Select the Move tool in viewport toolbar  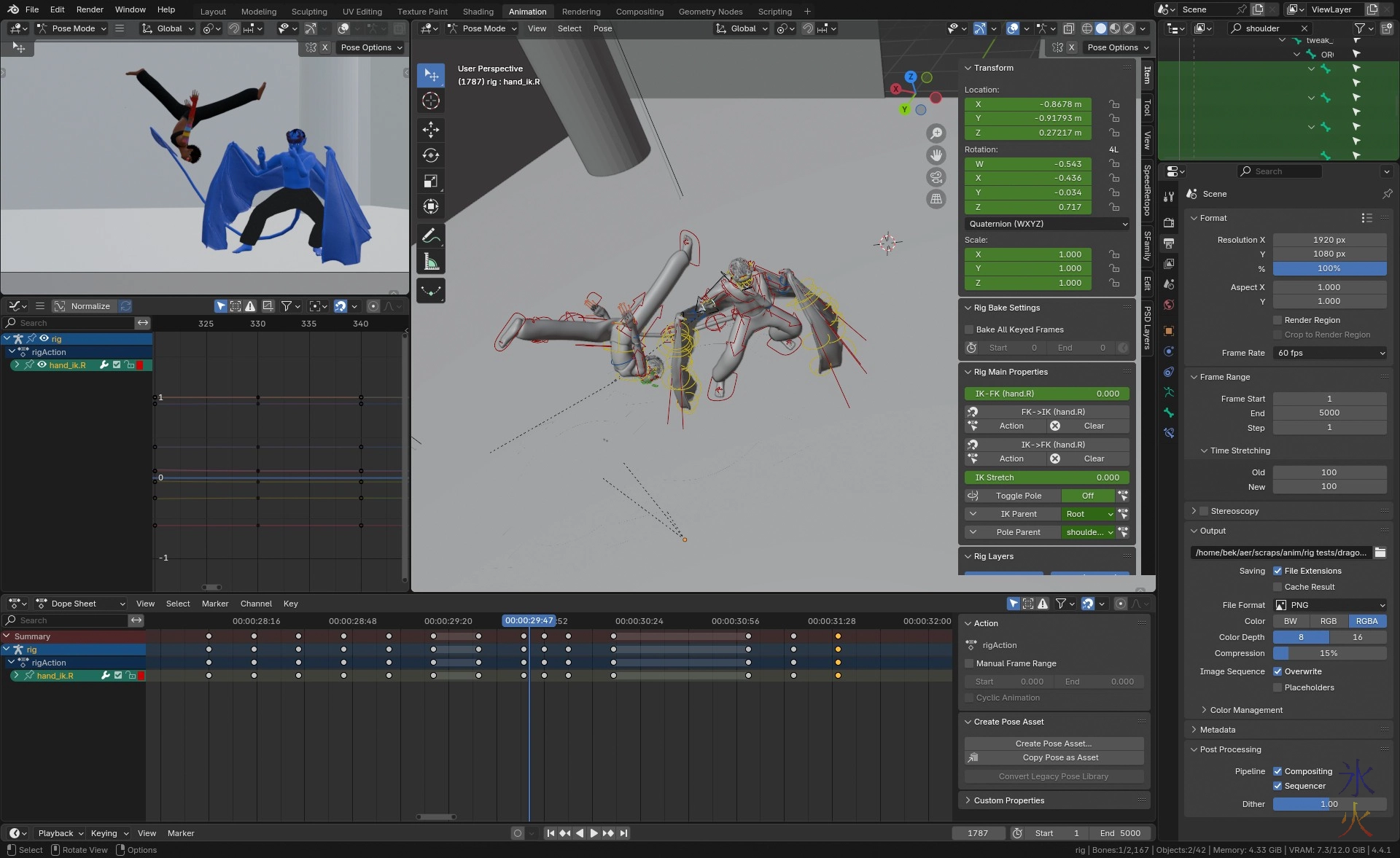click(x=430, y=130)
